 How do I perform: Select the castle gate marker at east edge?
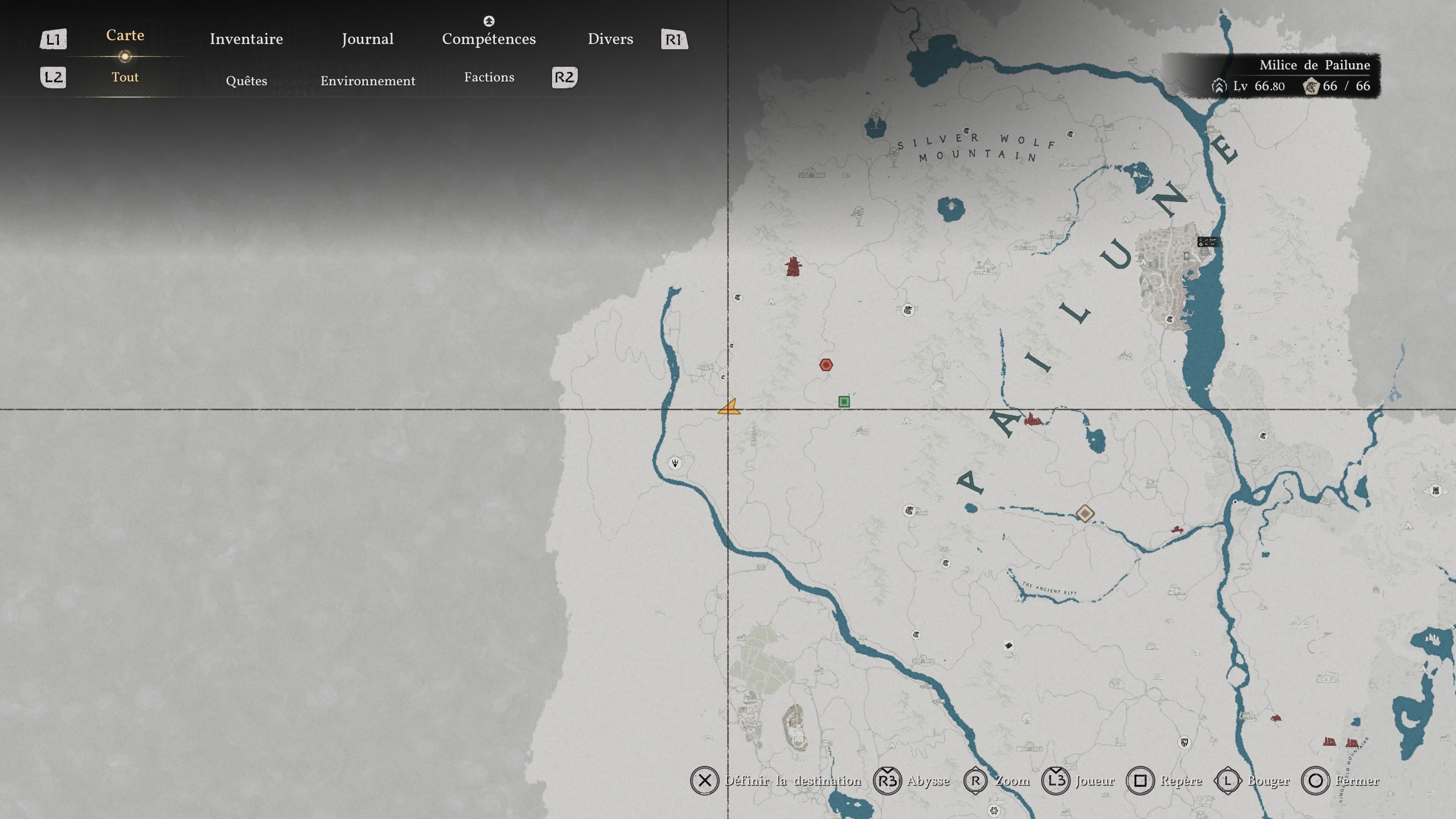pyautogui.click(x=1436, y=490)
